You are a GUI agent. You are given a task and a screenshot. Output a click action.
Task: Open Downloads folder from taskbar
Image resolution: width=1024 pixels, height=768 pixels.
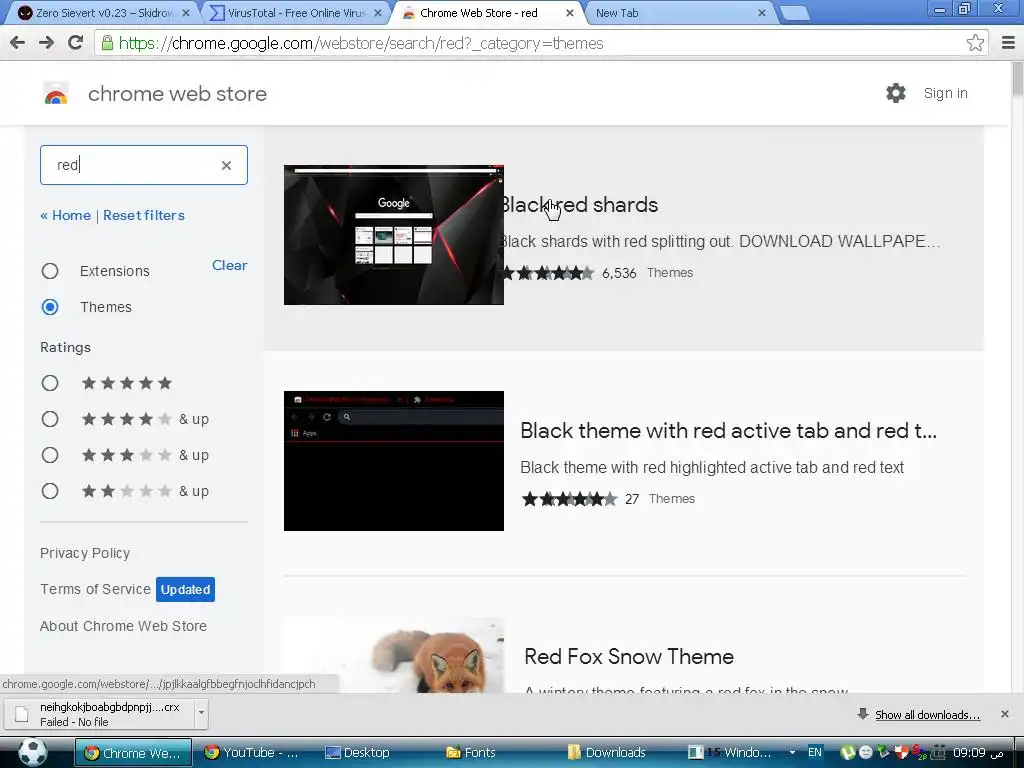click(x=607, y=752)
